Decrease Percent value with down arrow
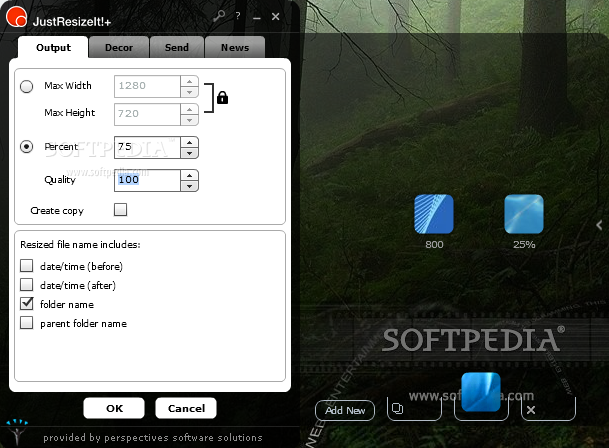 tap(190, 153)
